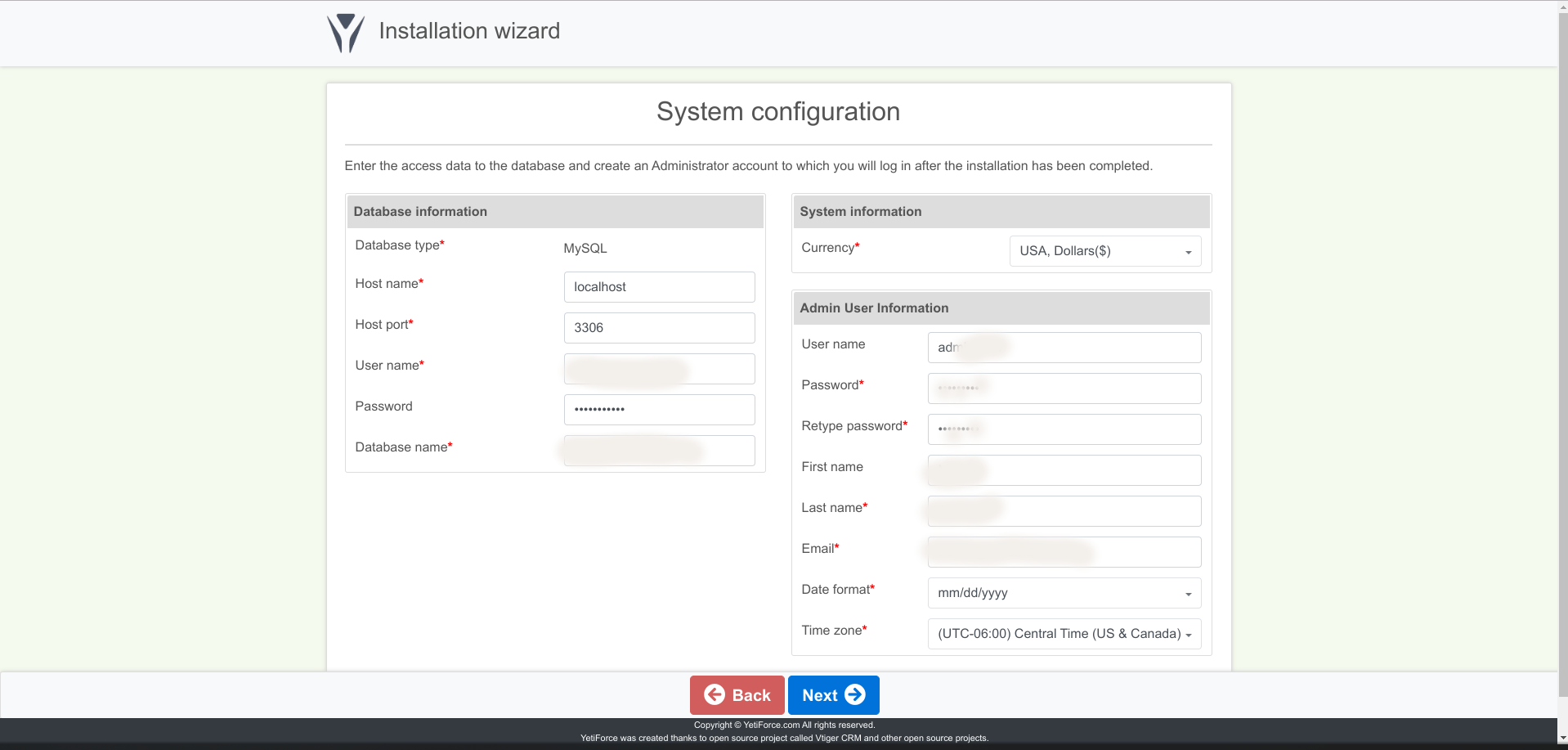Focus the Host port field
Image resolution: width=1568 pixels, height=750 pixels.
pyautogui.click(x=659, y=328)
